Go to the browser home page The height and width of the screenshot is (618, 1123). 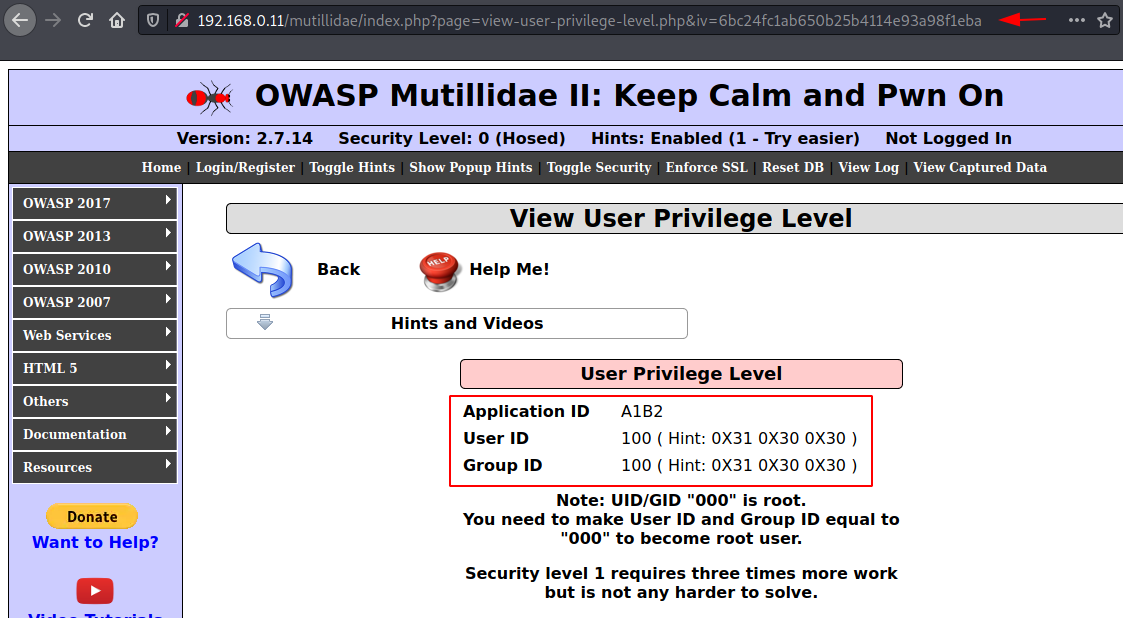click(117, 20)
